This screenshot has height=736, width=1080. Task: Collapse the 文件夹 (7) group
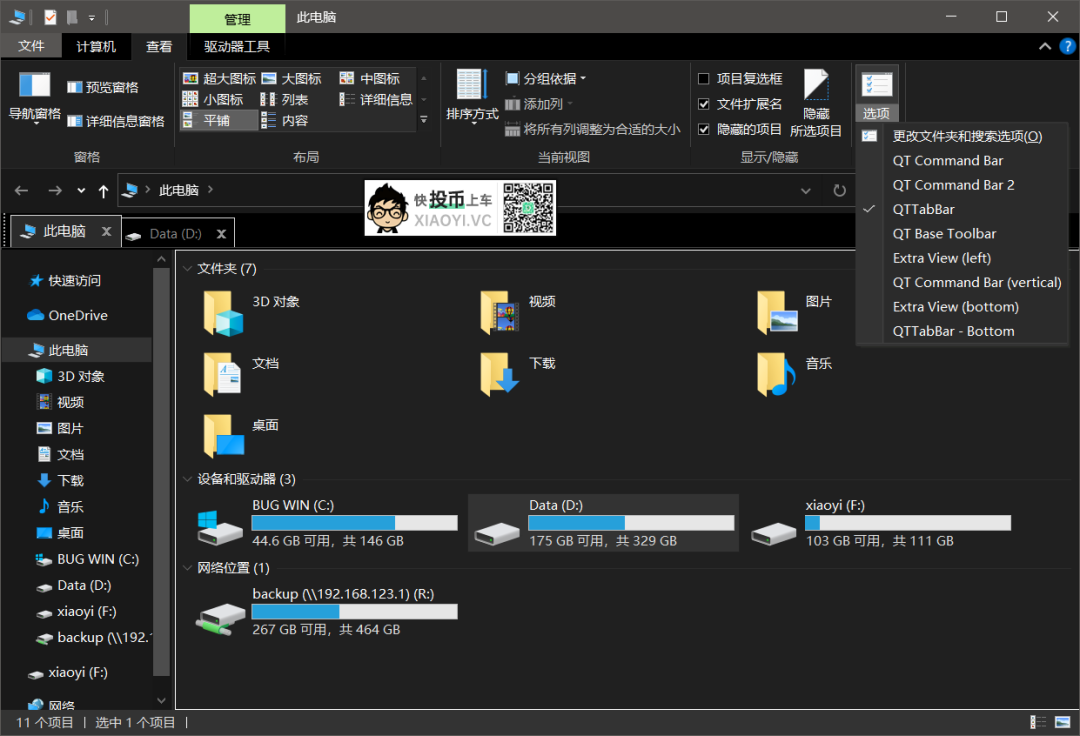coord(187,269)
